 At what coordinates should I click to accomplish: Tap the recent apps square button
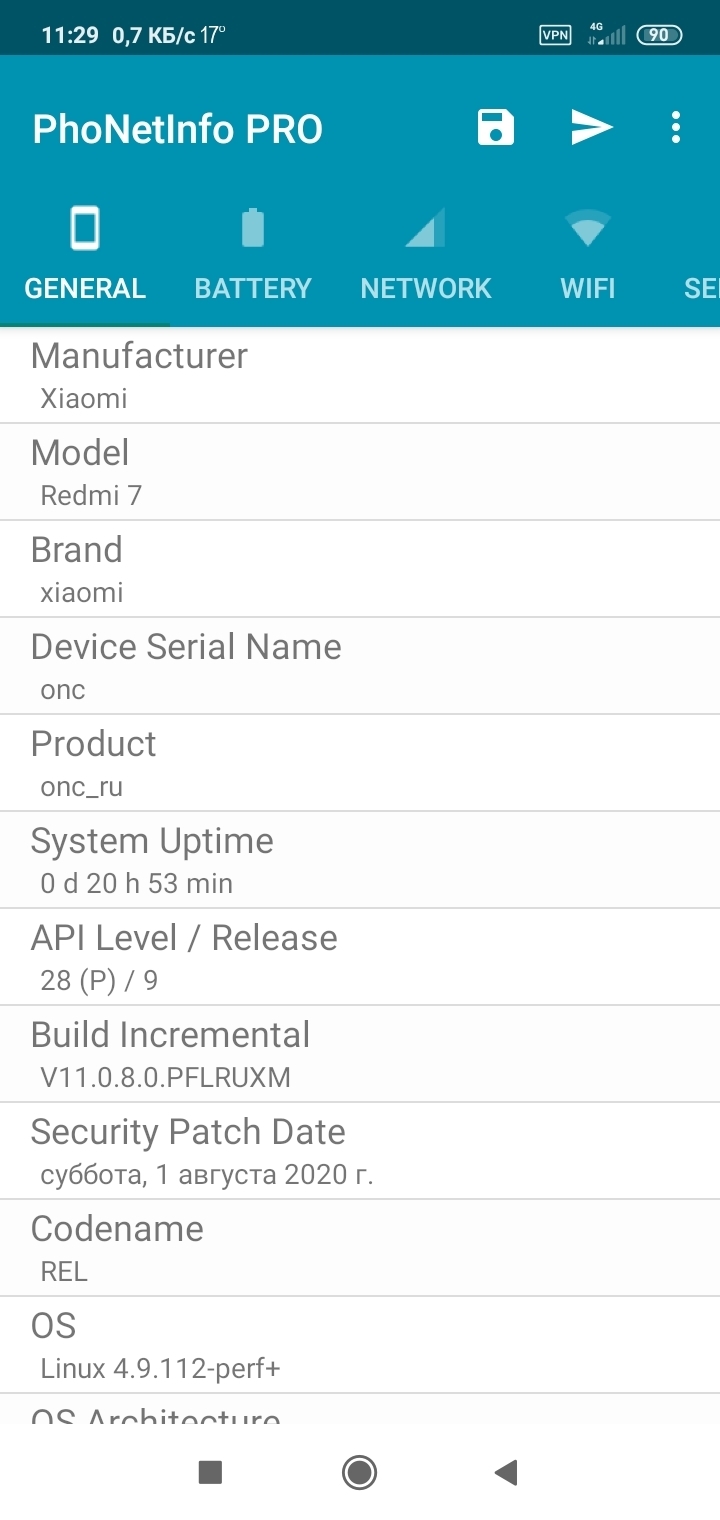[210, 1472]
